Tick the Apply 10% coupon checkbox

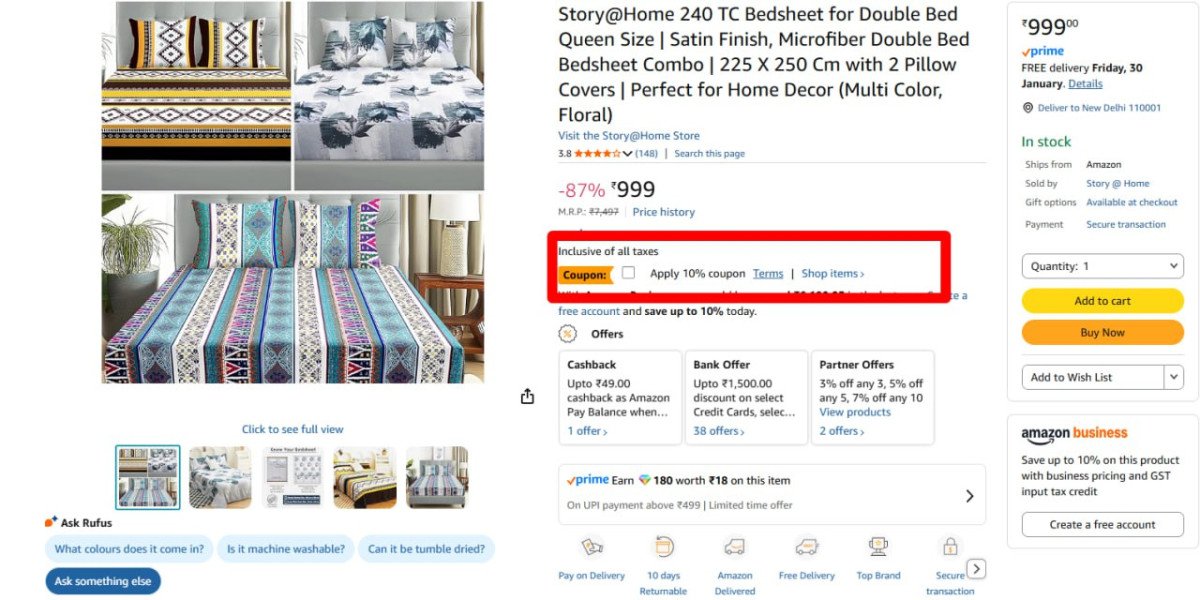[628, 273]
